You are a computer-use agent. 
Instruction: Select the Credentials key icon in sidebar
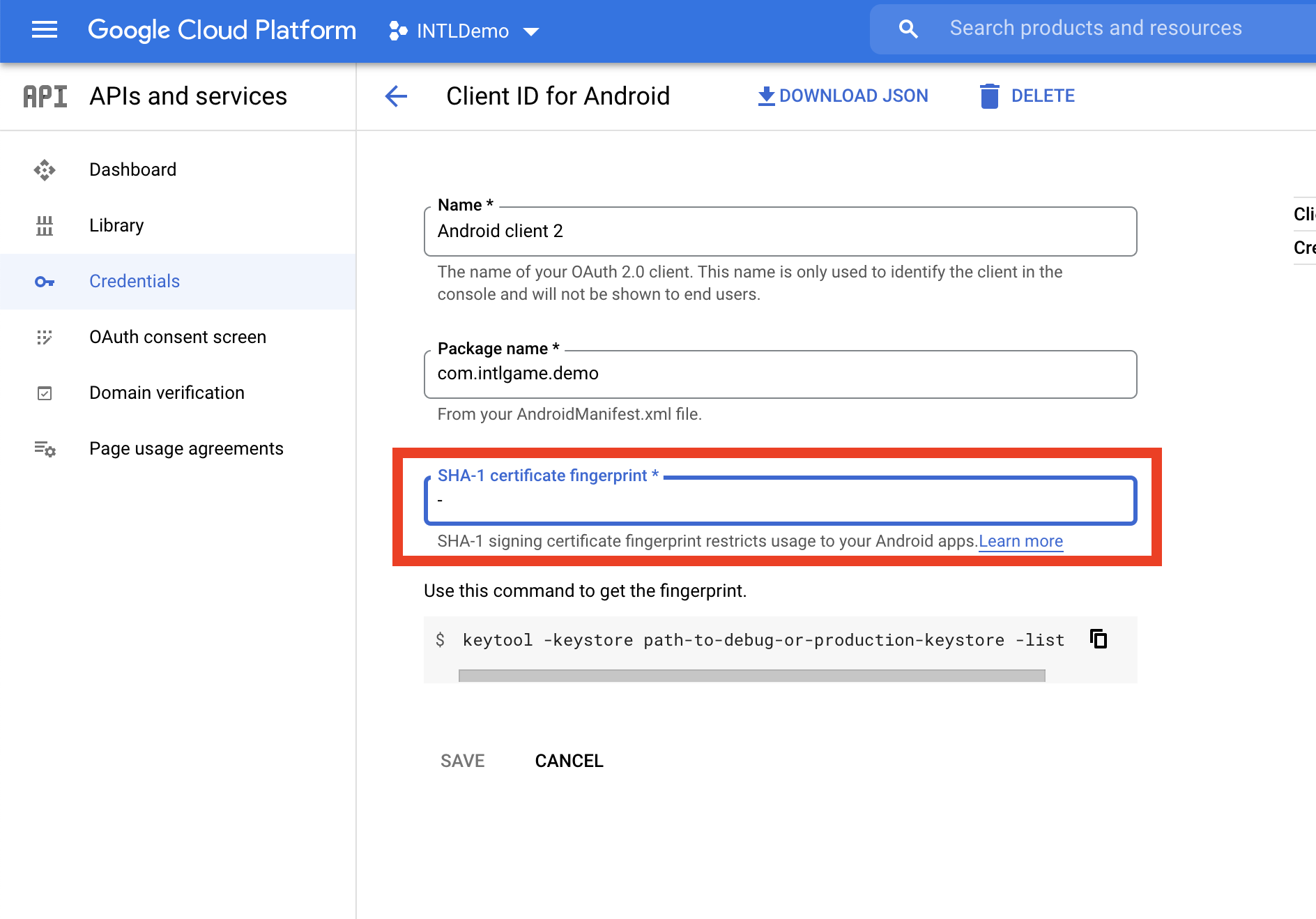45,281
